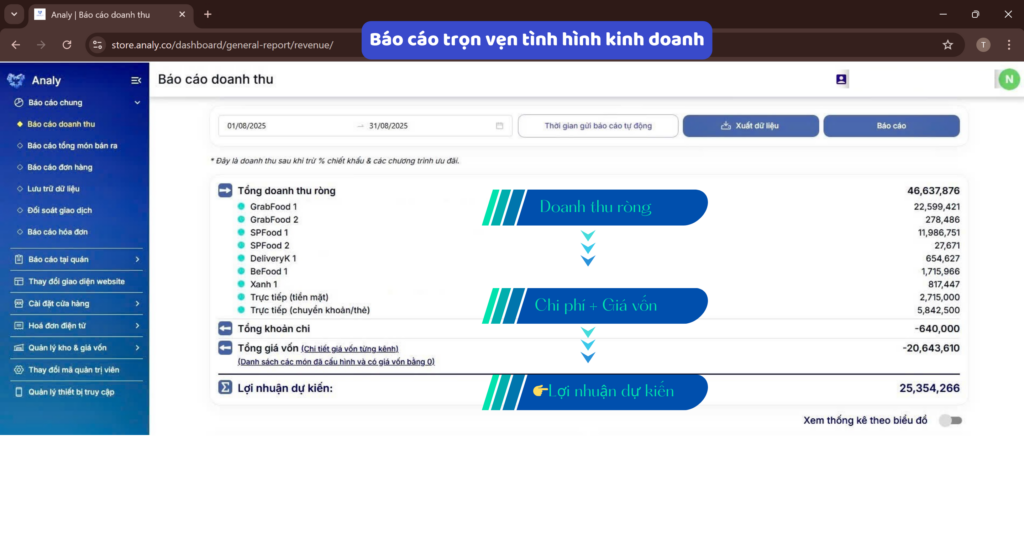1024x541 pixels.
Task: Click the Tổng doanh thu ròng arrow icon
Action: (225, 191)
